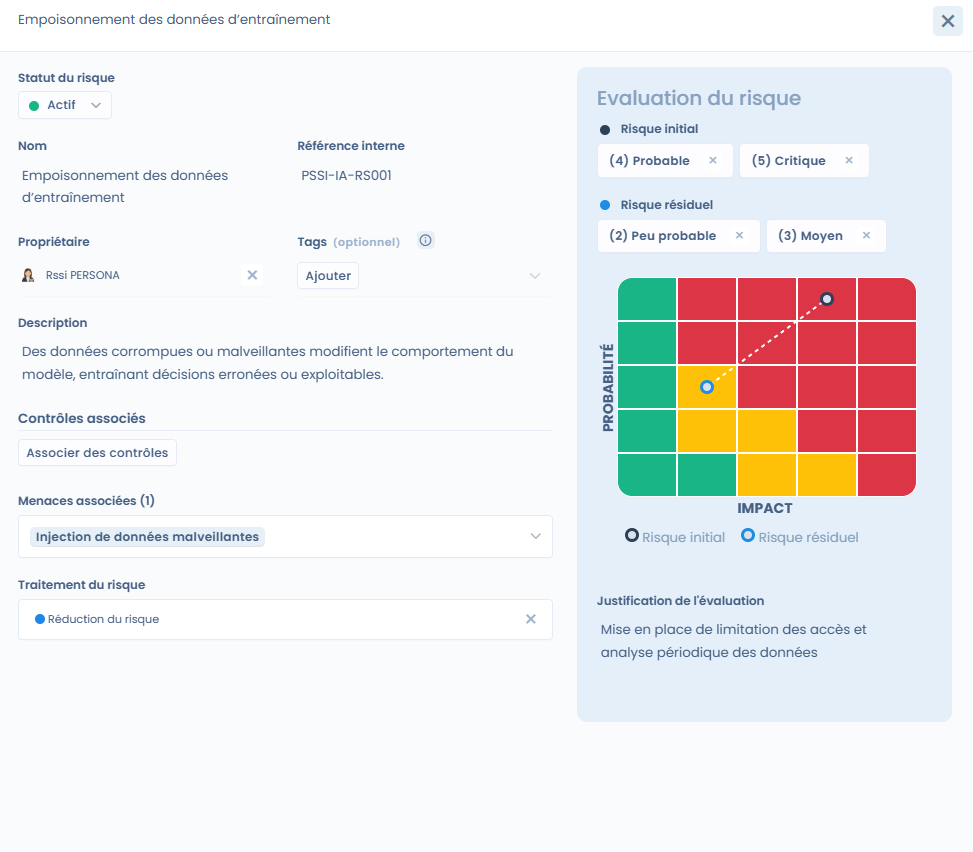Click the bottom-left green matrix cell

pos(647,475)
